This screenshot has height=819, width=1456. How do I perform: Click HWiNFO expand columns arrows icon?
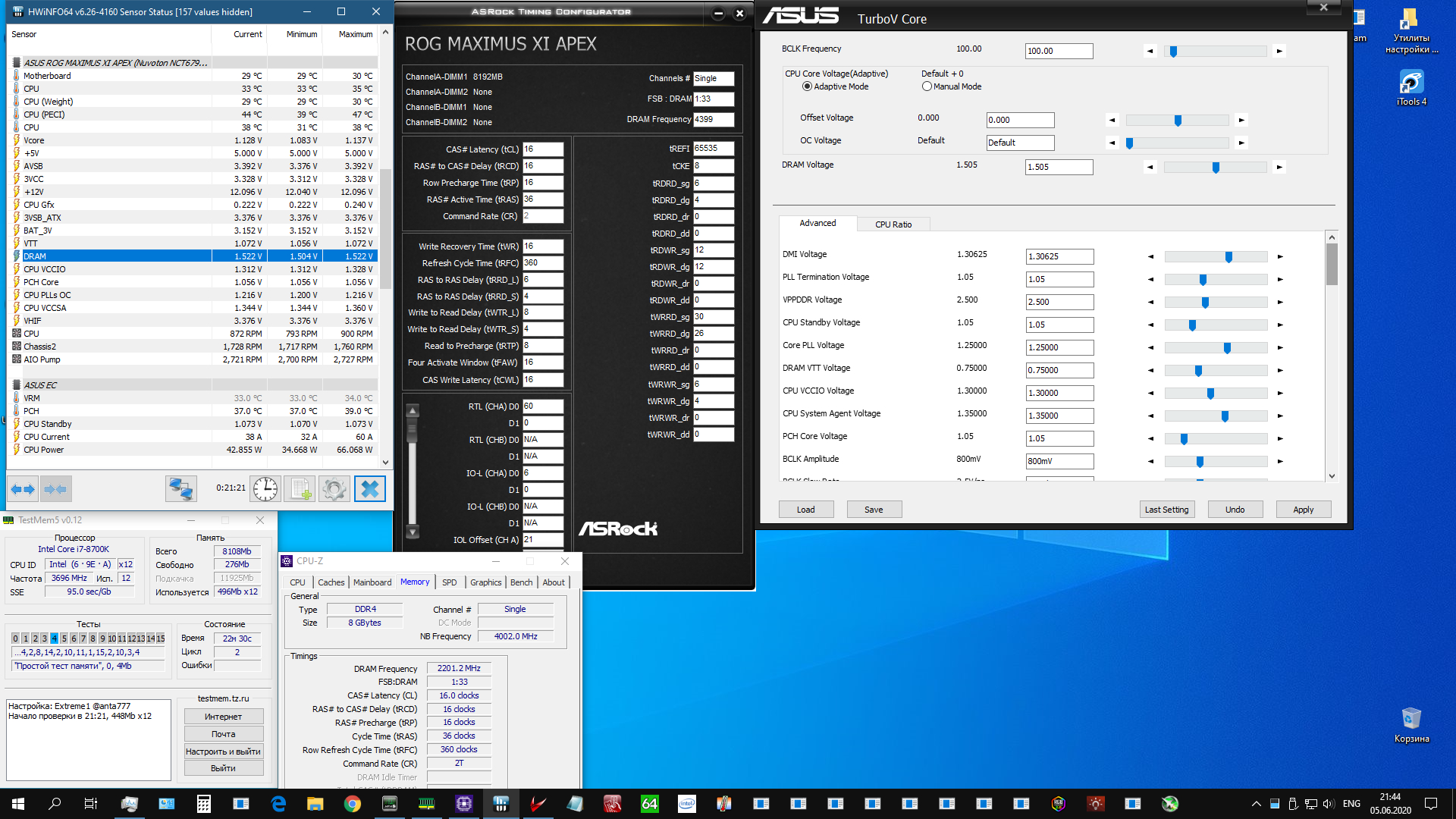click(23, 489)
